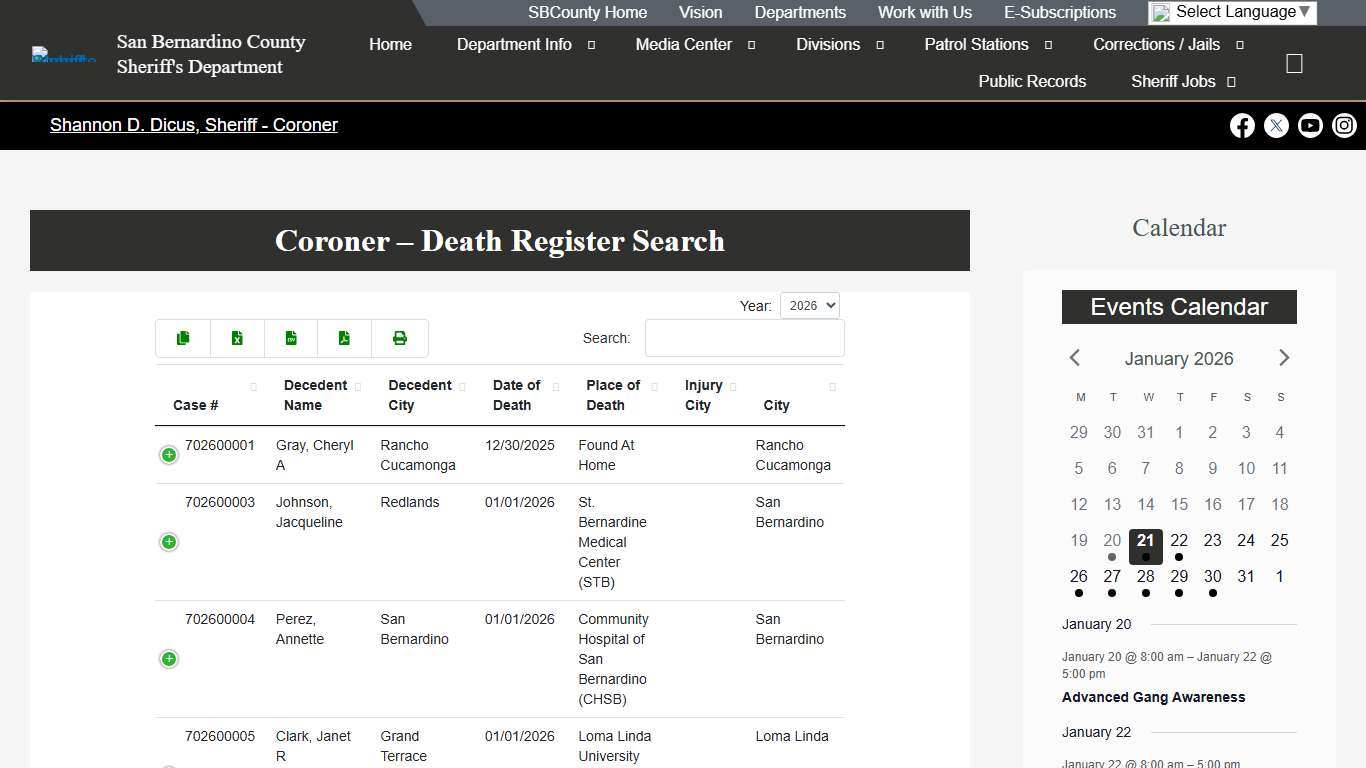Advance calendar to February 2026
This screenshot has height=768, width=1366.
1284,357
